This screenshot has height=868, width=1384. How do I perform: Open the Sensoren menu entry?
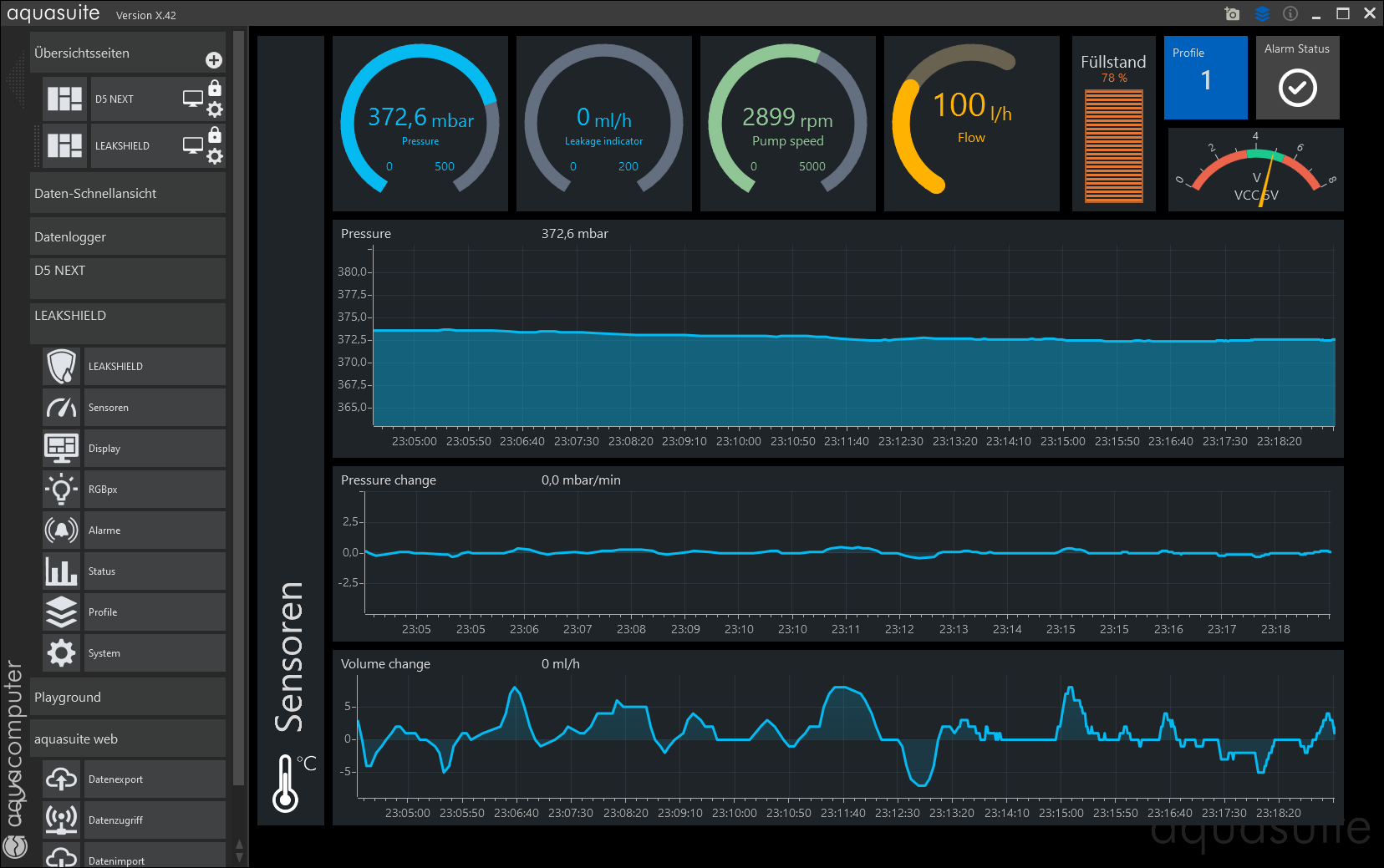click(155, 408)
